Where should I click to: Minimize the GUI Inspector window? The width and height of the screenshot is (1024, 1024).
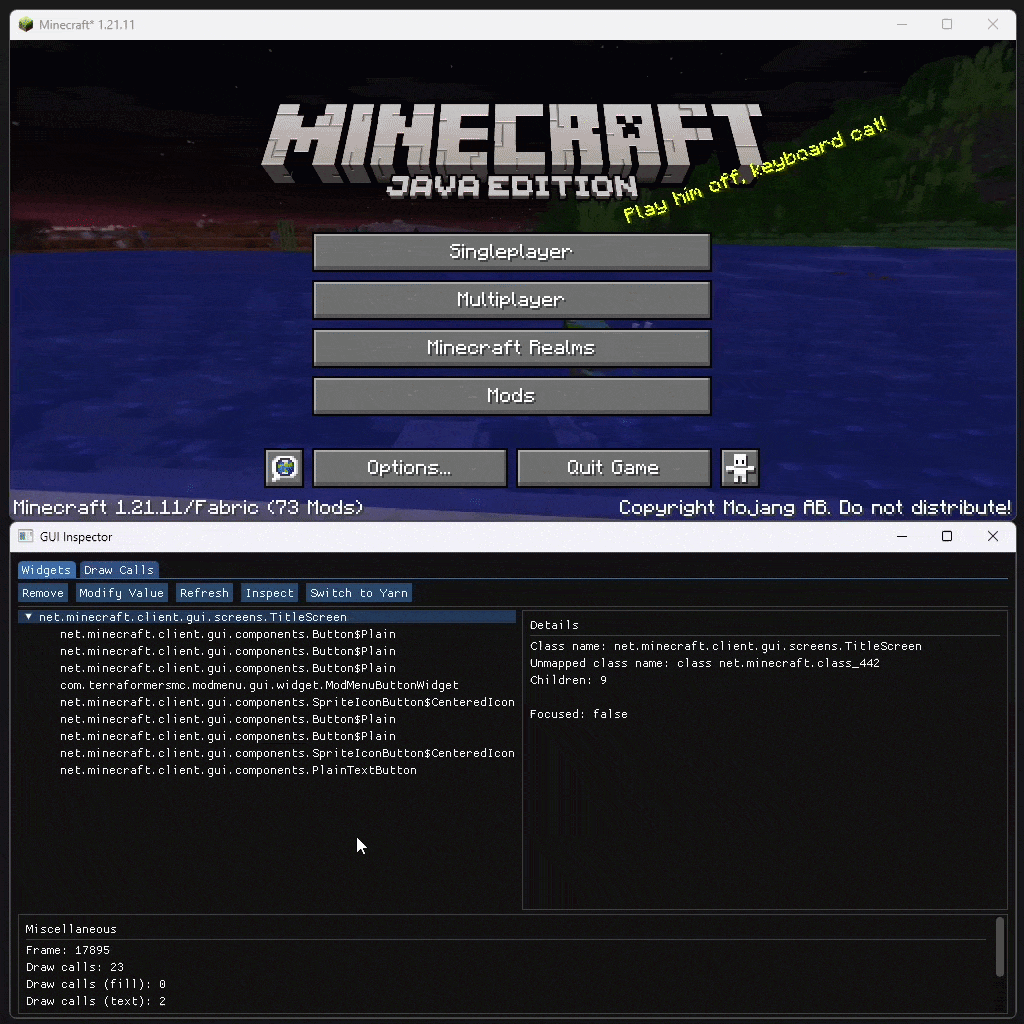(x=902, y=536)
